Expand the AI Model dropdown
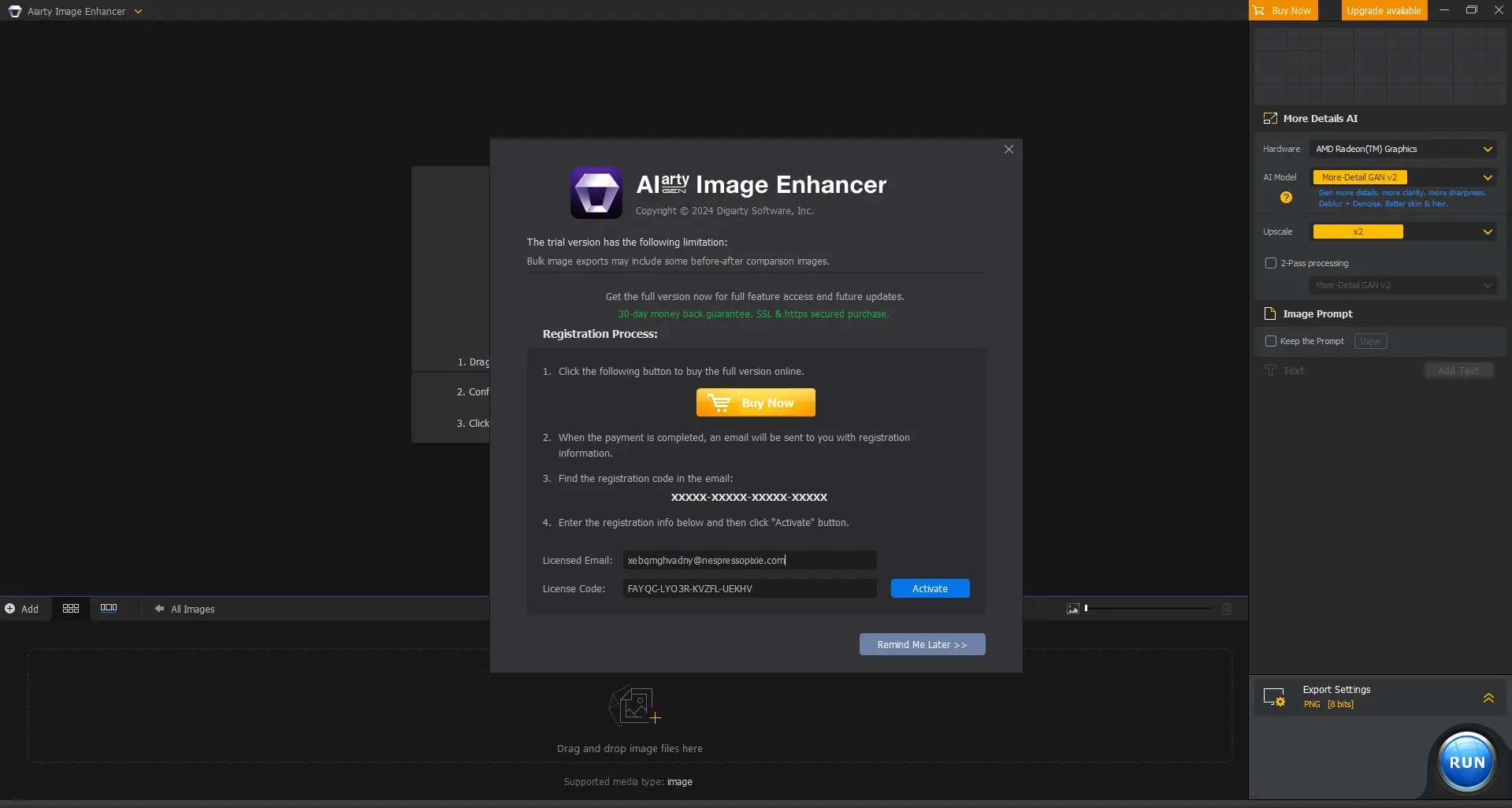The height and width of the screenshot is (808, 1512). (x=1403, y=177)
